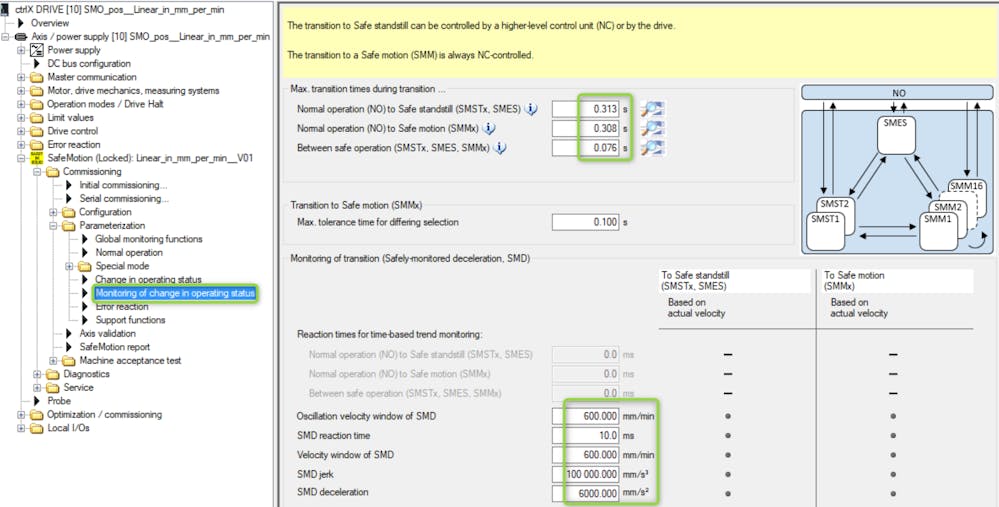Screen dimensions: 999x507
Task: Click SMES state box in diagram
Action: [896, 134]
